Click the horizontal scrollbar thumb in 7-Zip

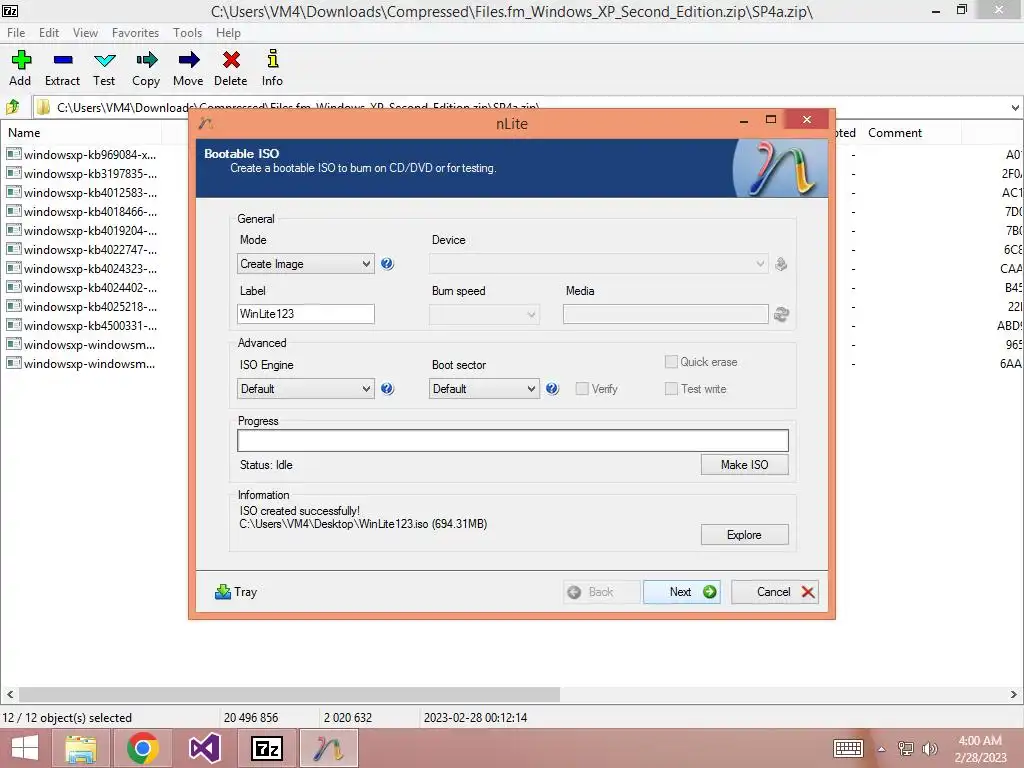click(289, 694)
